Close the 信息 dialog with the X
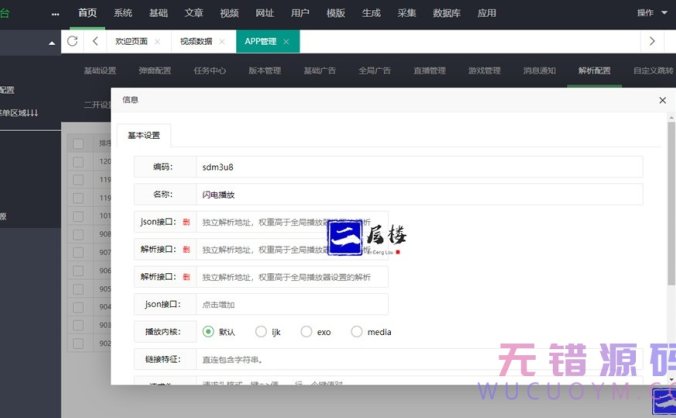 coord(663,100)
